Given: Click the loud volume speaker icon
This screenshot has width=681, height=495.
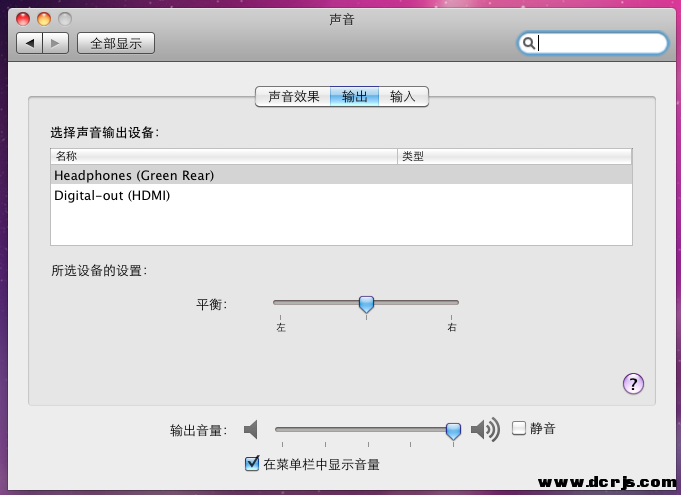Looking at the screenshot, I should click(485, 429).
